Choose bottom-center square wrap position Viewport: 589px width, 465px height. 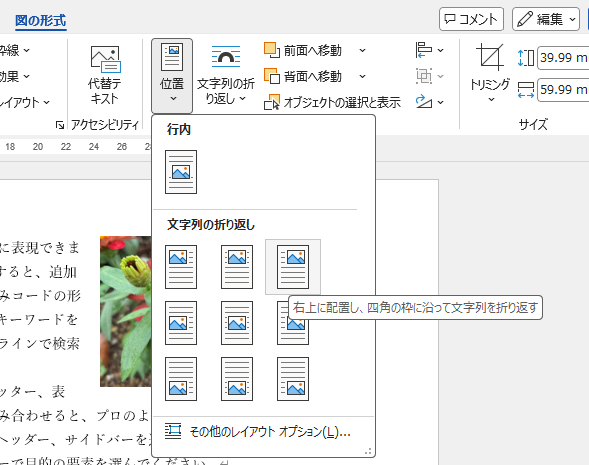(x=237, y=379)
